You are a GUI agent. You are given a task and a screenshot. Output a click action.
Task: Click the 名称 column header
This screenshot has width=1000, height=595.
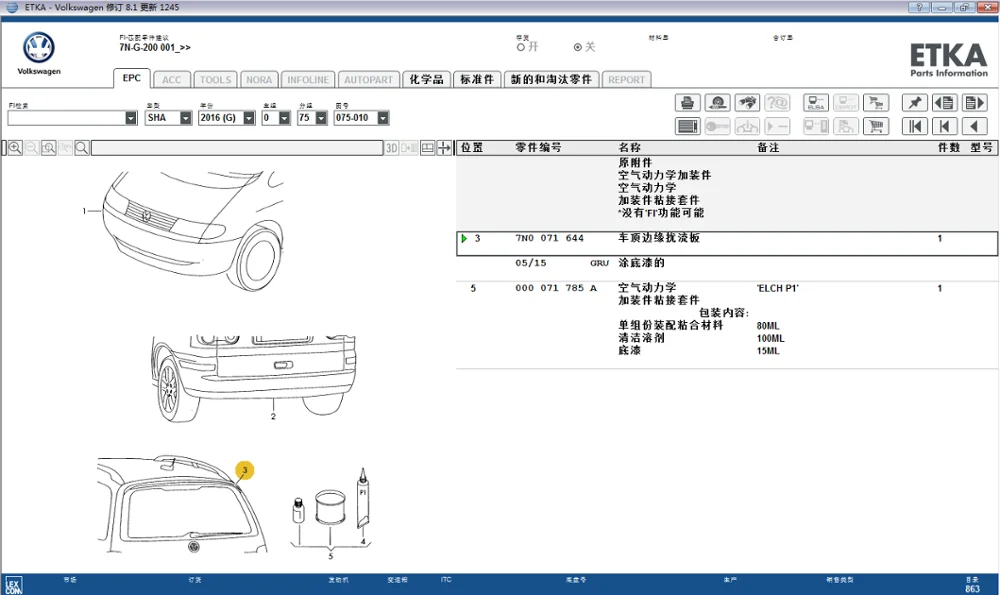point(629,147)
